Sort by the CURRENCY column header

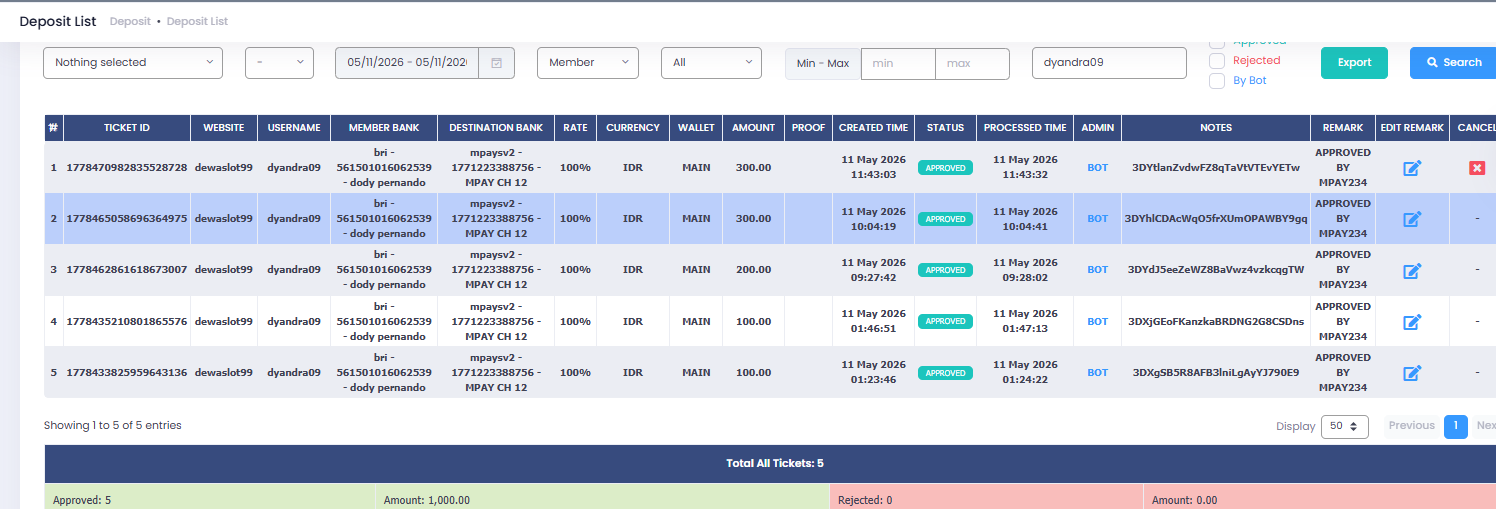(x=633, y=128)
